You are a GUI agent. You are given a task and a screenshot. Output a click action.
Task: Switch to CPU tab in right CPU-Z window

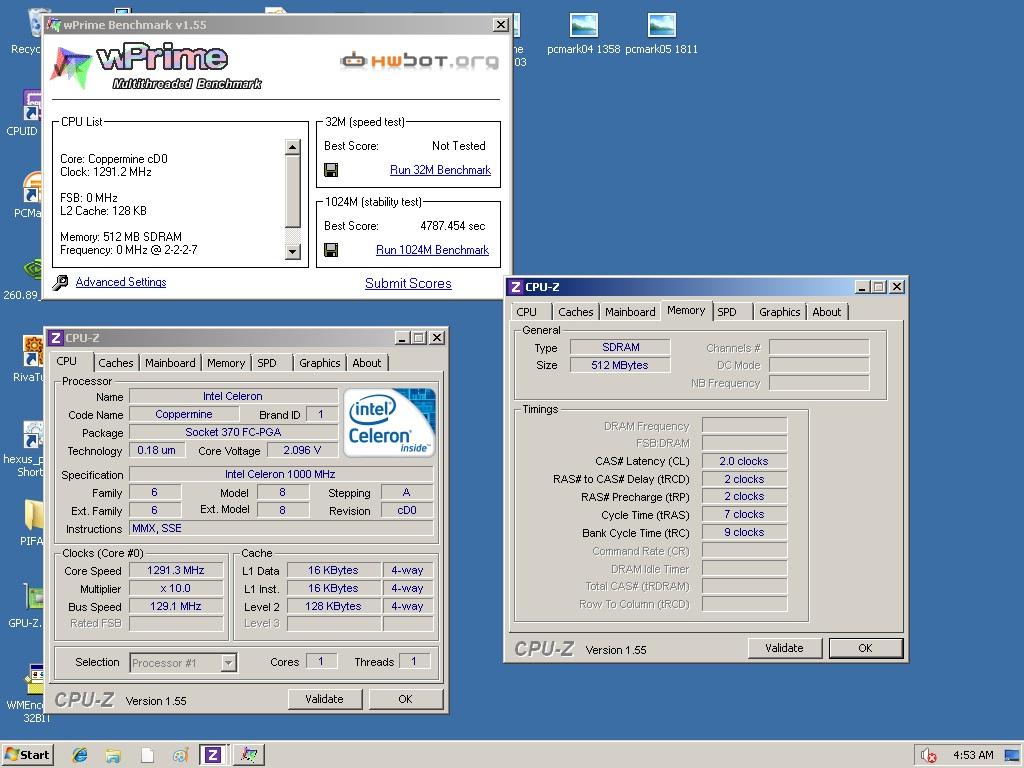(x=526, y=312)
